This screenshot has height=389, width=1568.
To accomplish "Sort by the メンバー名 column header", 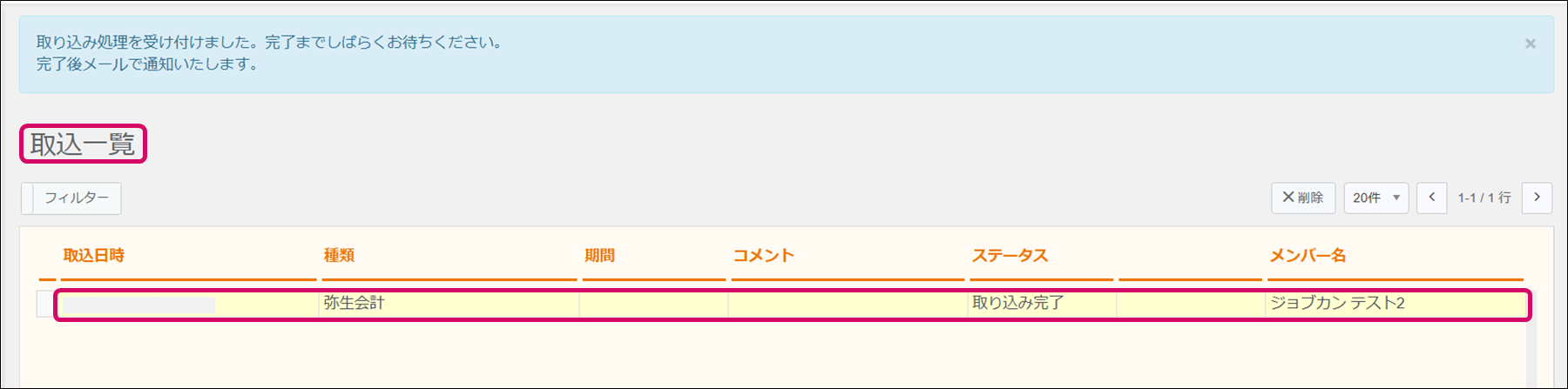I will [1308, 256].
